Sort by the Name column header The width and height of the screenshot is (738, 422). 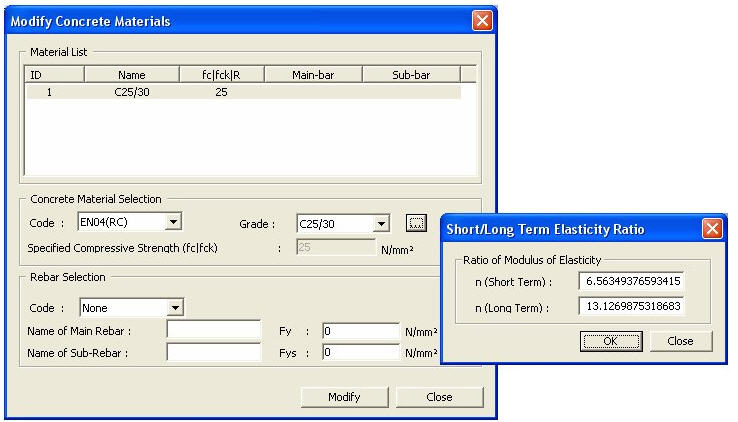point(132,74)
